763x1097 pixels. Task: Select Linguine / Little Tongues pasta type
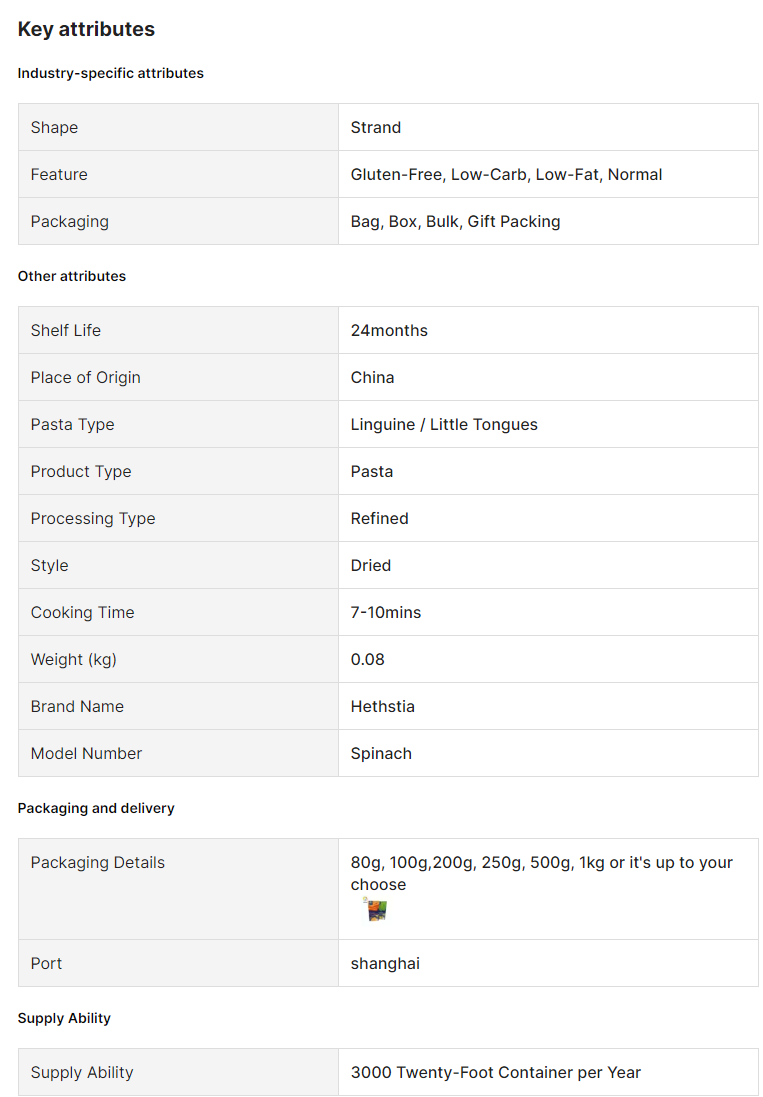click(444, 425)
